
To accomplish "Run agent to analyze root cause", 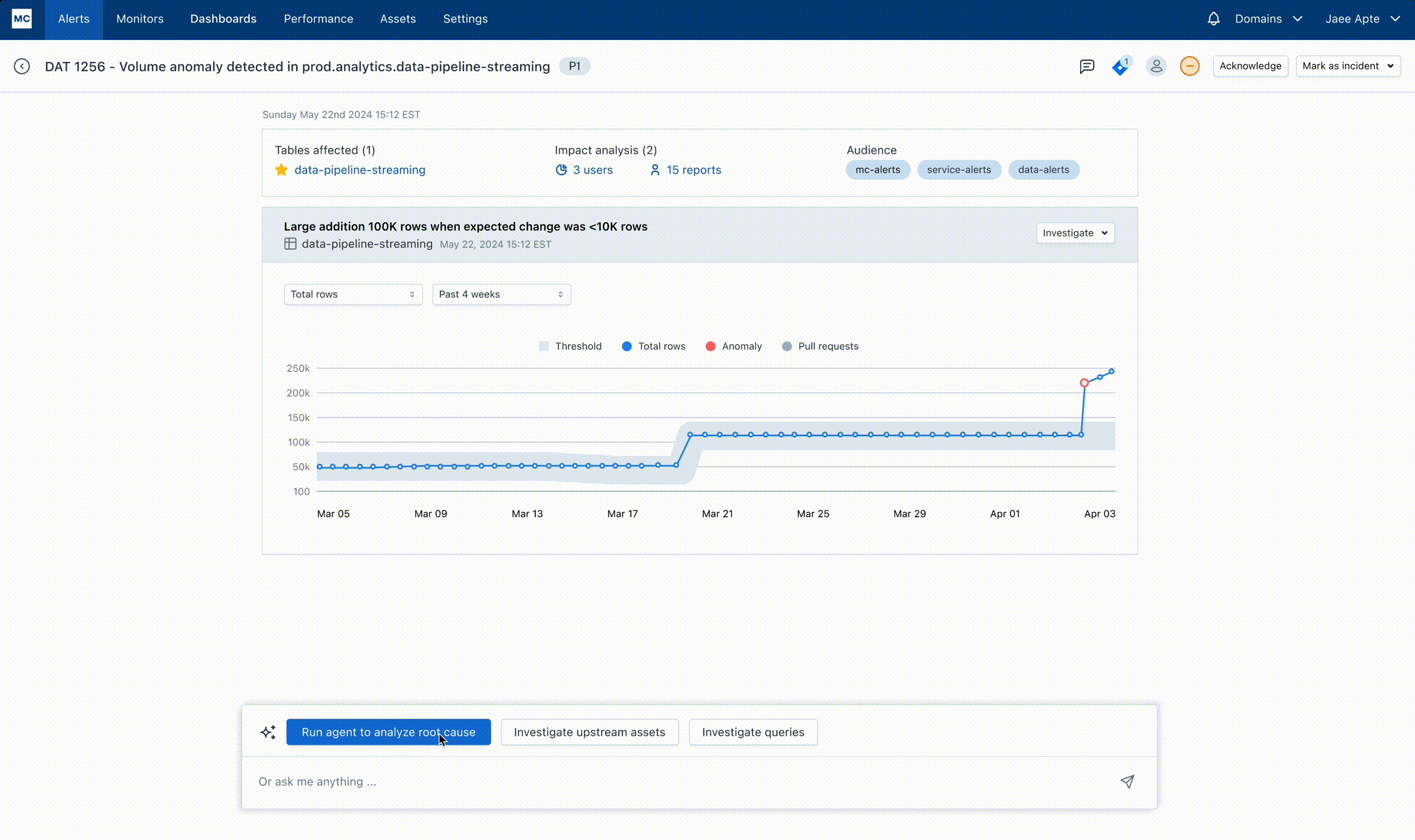I will tap(389, 732).
